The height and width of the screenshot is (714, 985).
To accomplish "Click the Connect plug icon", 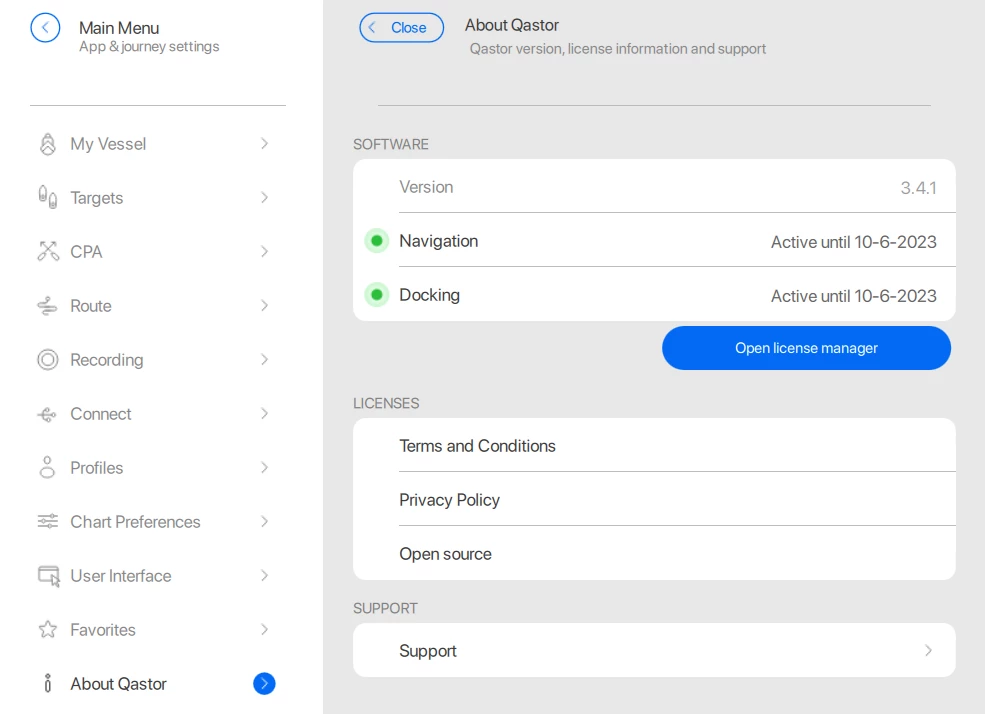I will pyautogui.click(x=47, y=413).
